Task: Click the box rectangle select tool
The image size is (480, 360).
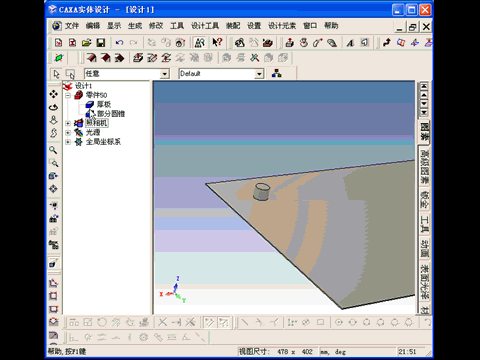Action: pos(70,74)
